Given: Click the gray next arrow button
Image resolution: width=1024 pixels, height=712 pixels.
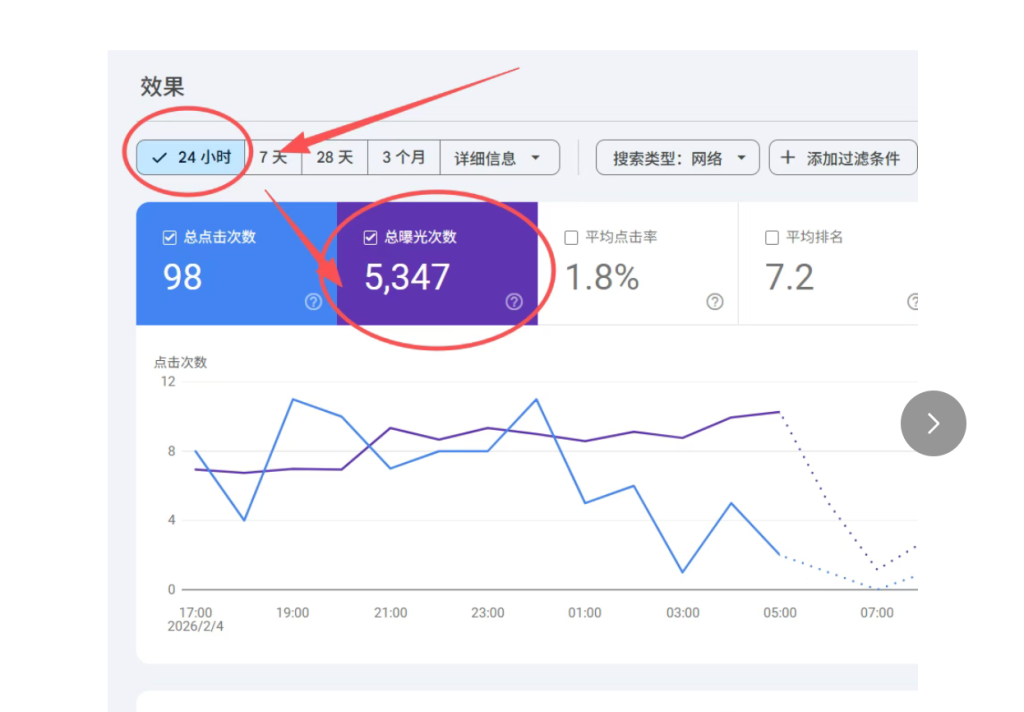Looking at the screenshot, I should (933, 423).
